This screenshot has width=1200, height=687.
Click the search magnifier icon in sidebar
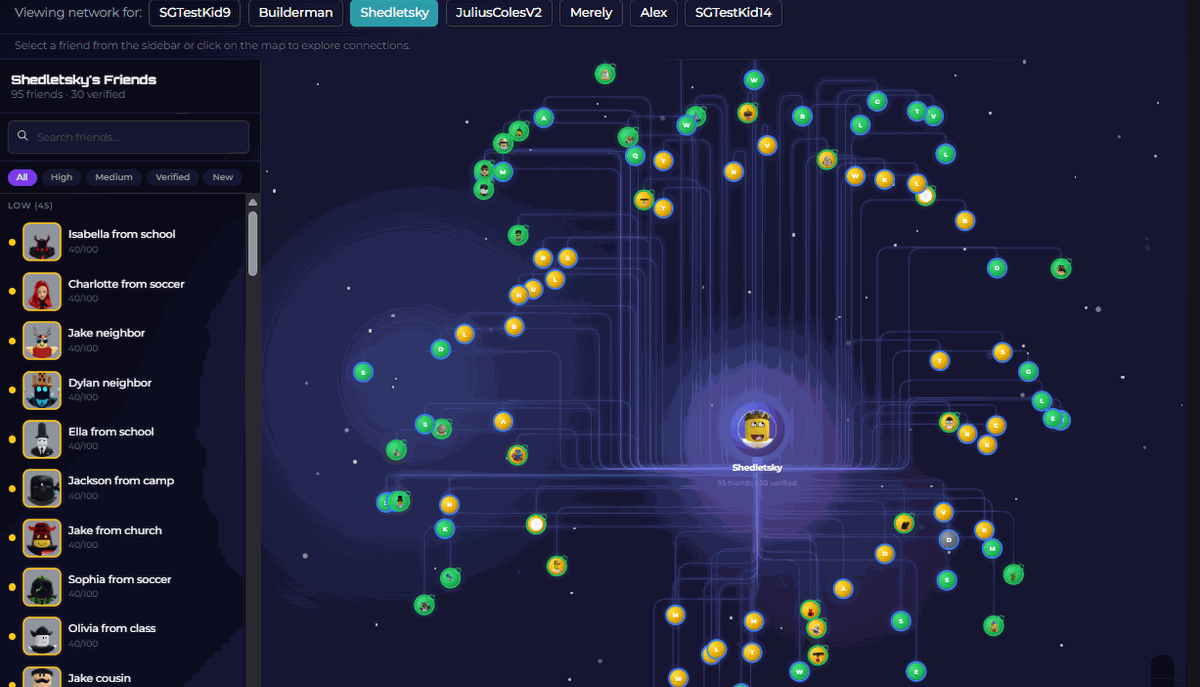point(22,137)
